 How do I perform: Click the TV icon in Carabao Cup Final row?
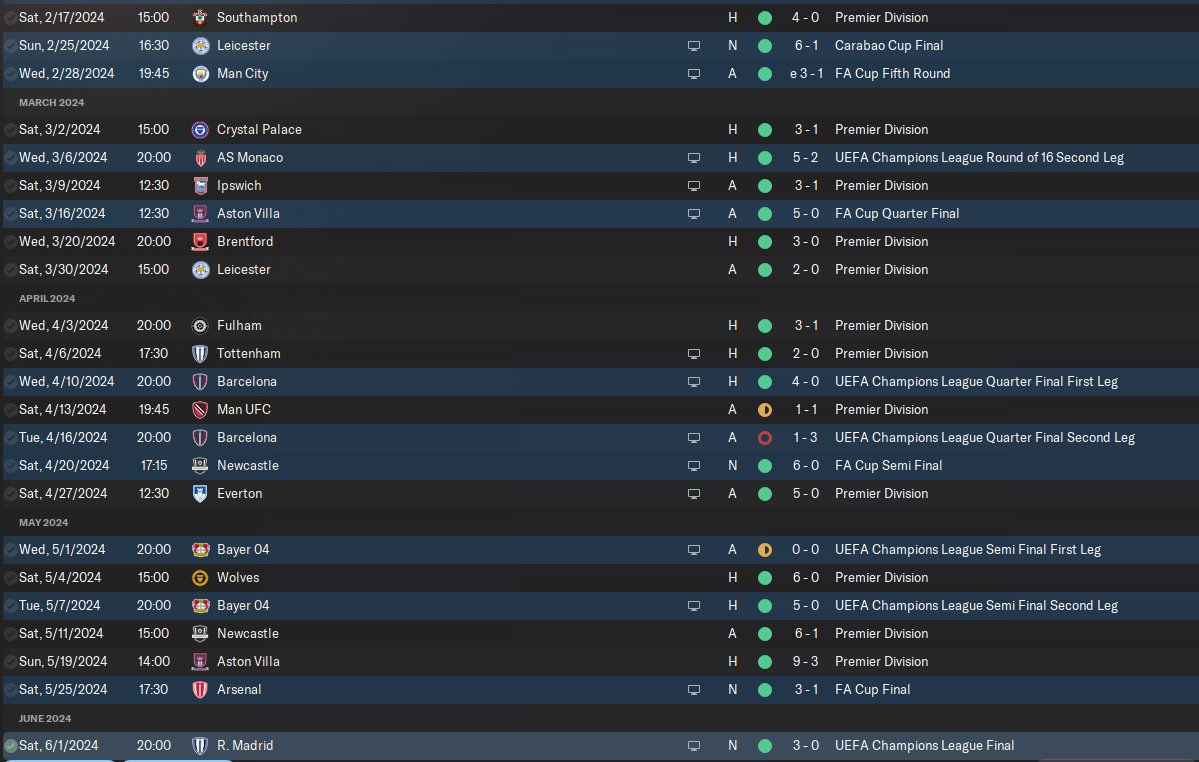click(x=694, y=45)
